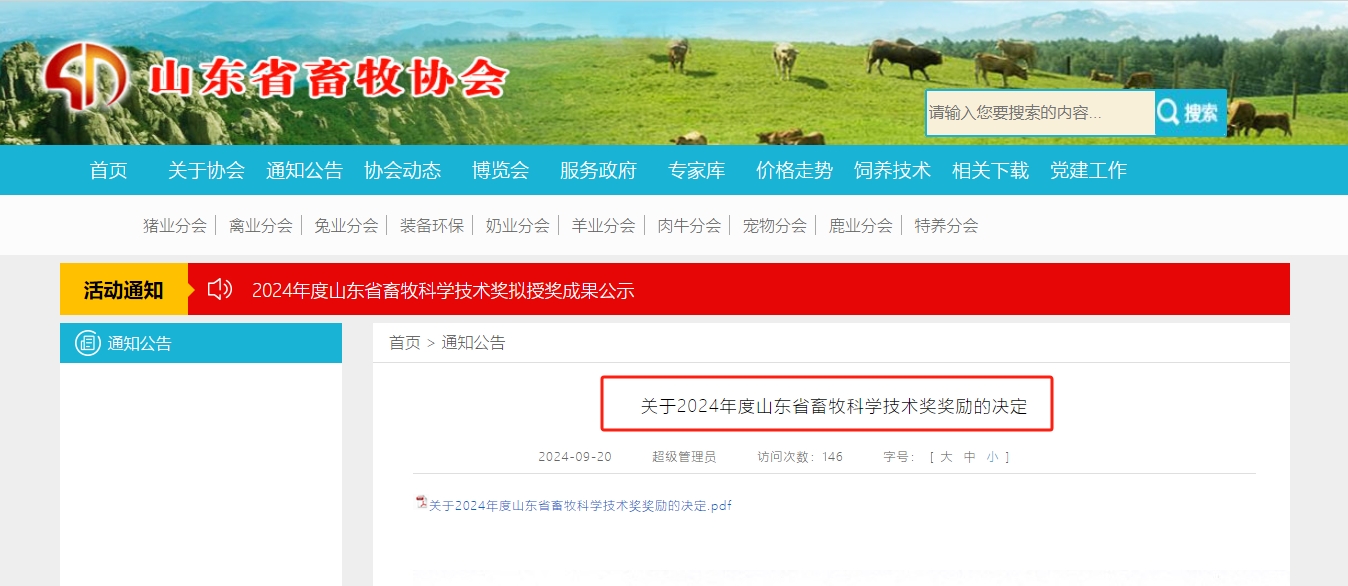Click the 山东省畜牧协会 logo emblem

coord(87,76)
